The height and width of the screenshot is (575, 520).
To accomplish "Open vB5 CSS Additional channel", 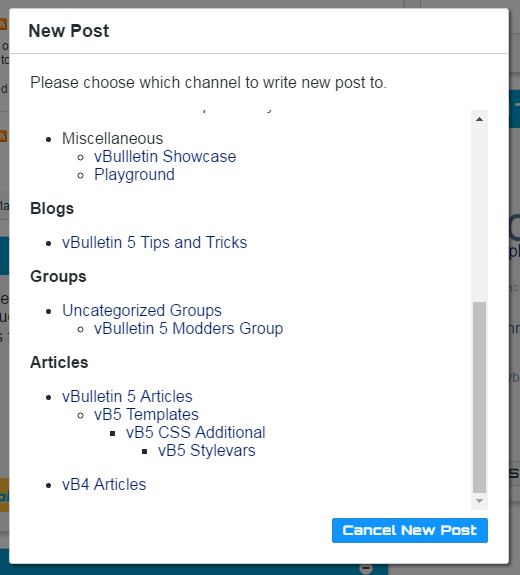I will click(195, 432).
